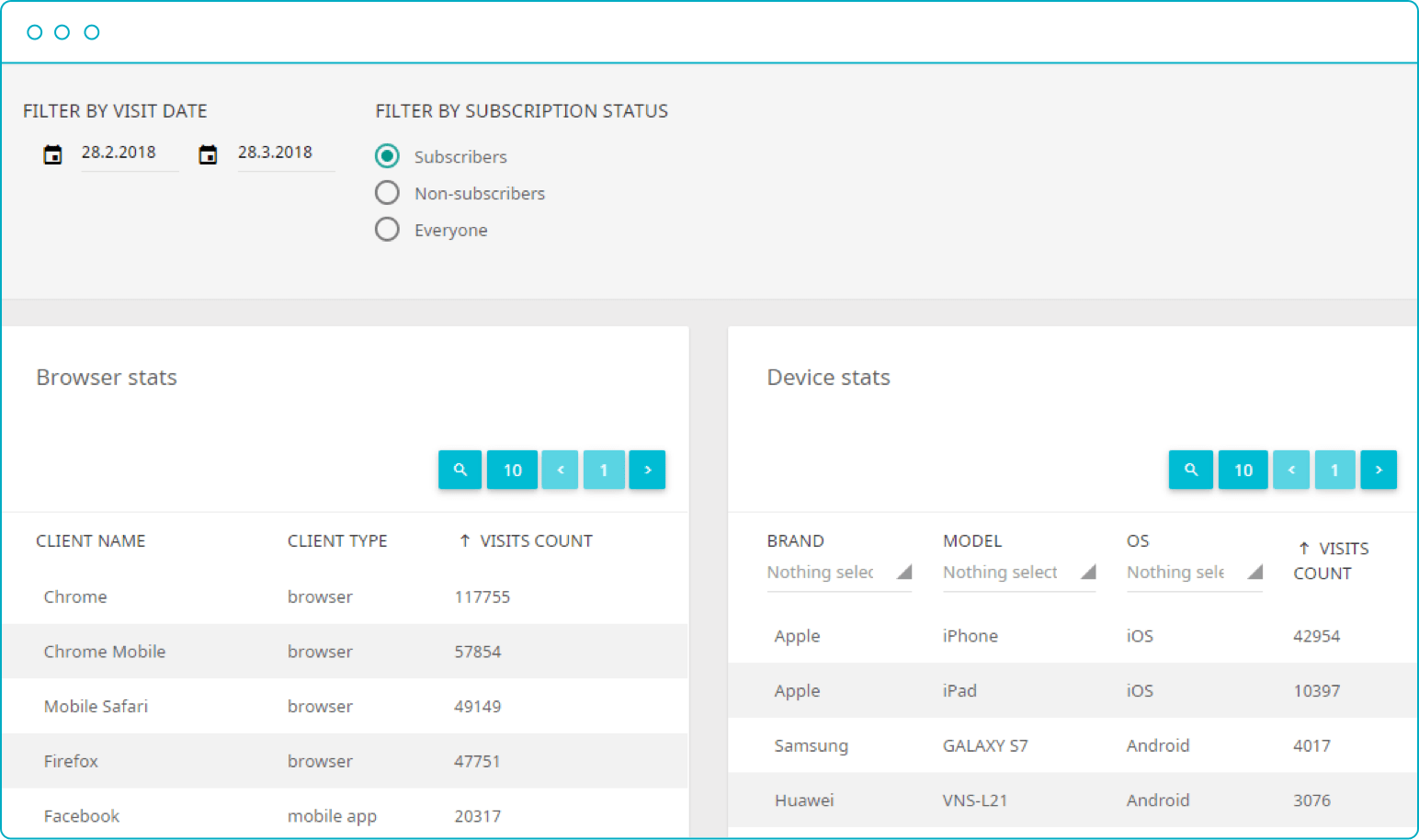This screenshot has width=1419, height=840.
Task: Click the search icon in Device stats
Action: pyautogui.click(x=1190, y=470)
